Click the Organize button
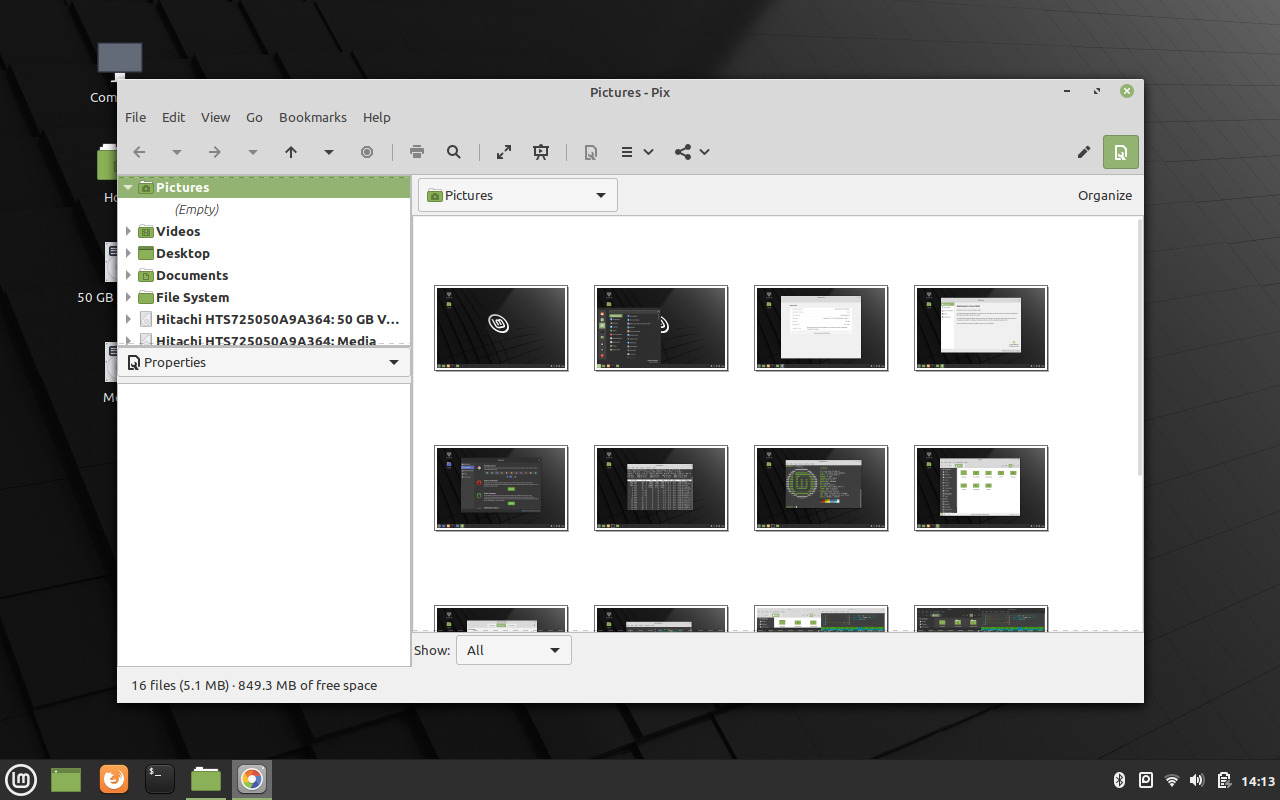Screen dimensions: 1280x800 pos(1105,195)
